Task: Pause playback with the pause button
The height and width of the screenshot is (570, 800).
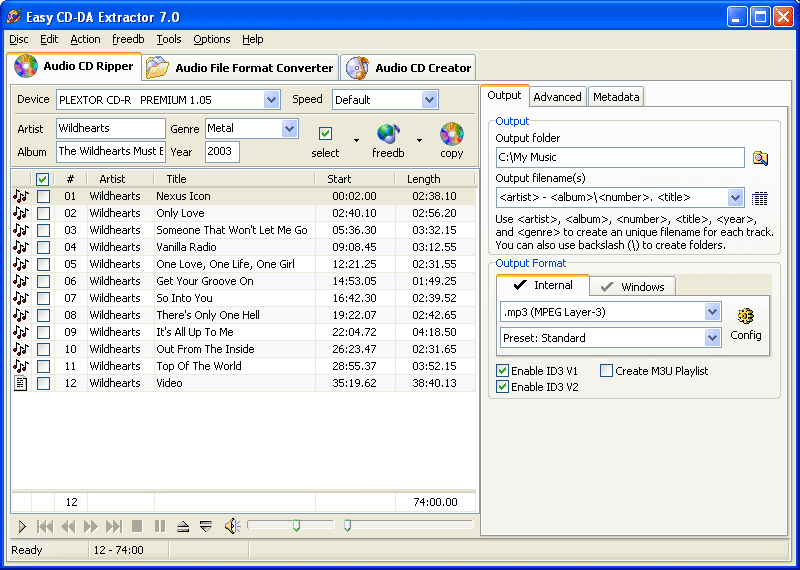Action: point(160,526)
